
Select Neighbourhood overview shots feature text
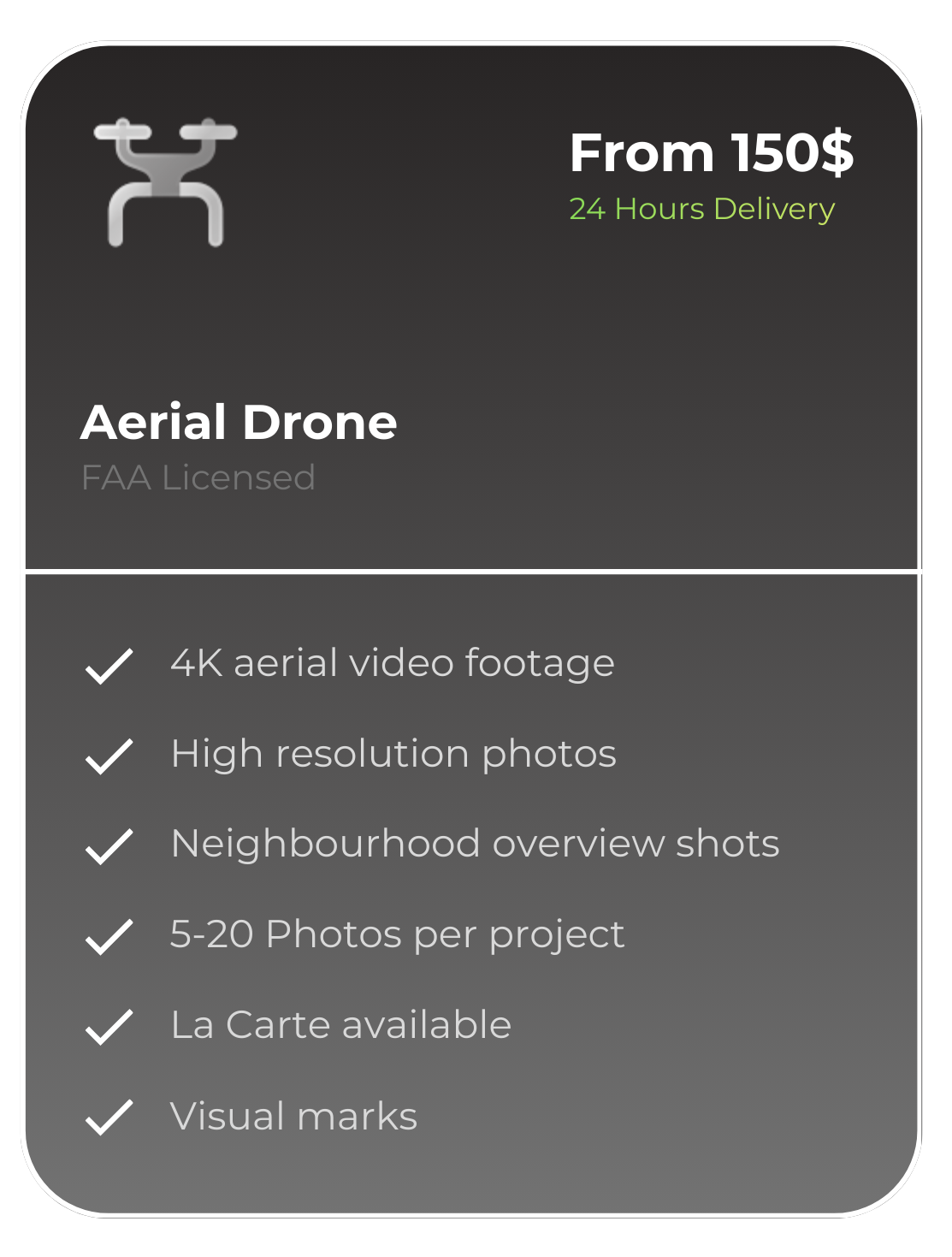pos(475,844)
